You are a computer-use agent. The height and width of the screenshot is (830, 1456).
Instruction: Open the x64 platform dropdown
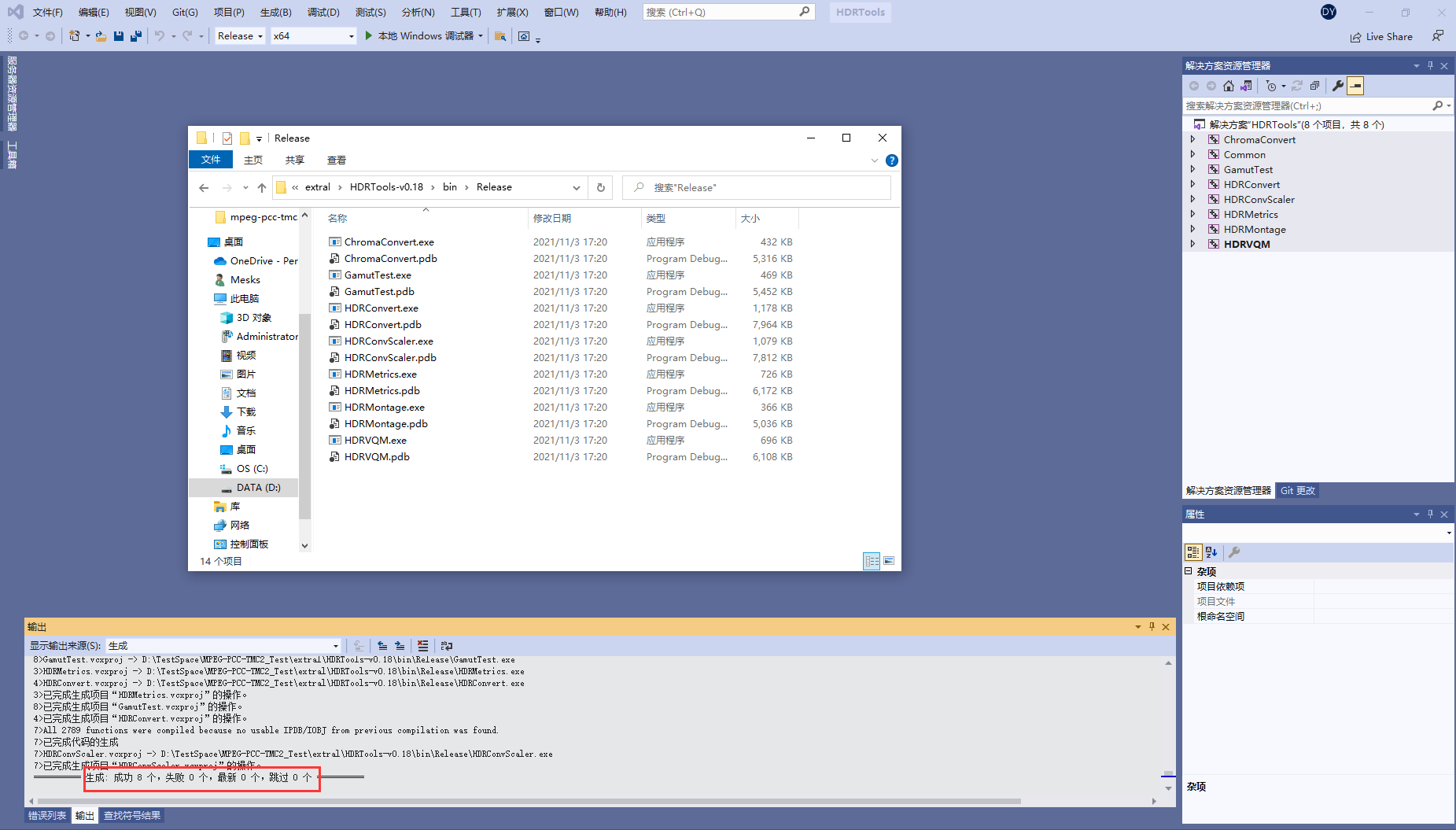coord(314,35)
